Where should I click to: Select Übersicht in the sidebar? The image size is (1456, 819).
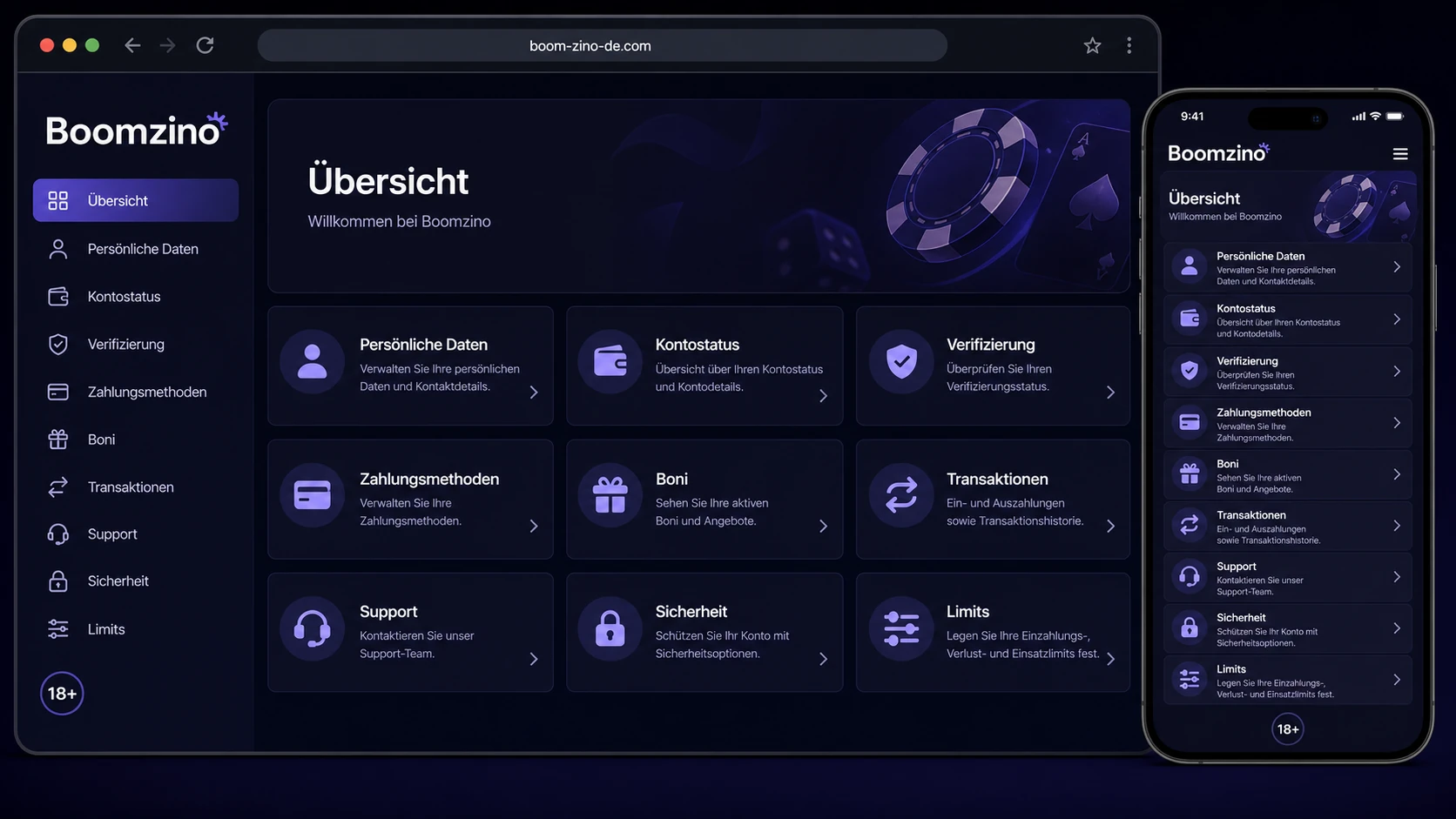pos(136,200)
